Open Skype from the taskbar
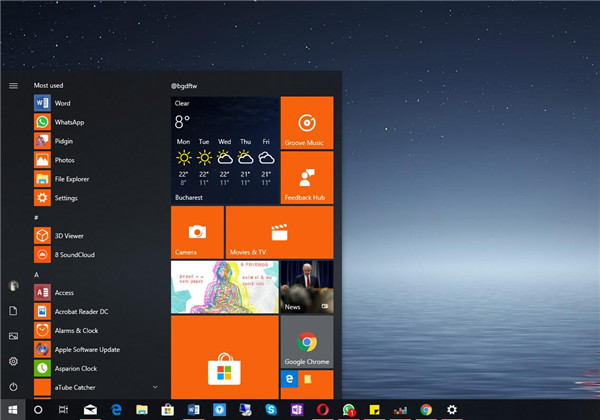600x420 pixels. pyautogui.click(x=271, y=410)
